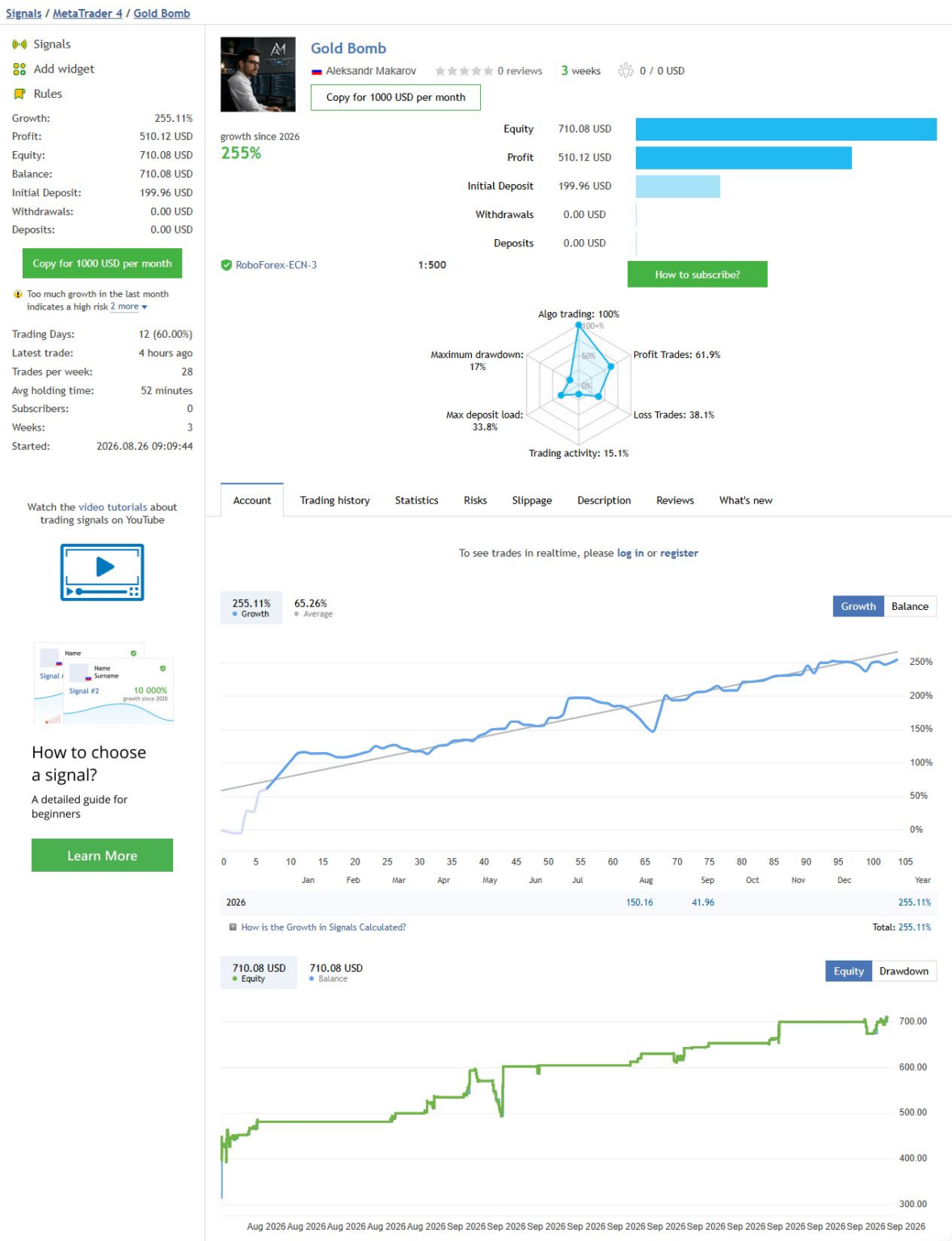Switch to the Statistics tab
The height and width of the screenshot is (1241, 952).
click(416, 501)
